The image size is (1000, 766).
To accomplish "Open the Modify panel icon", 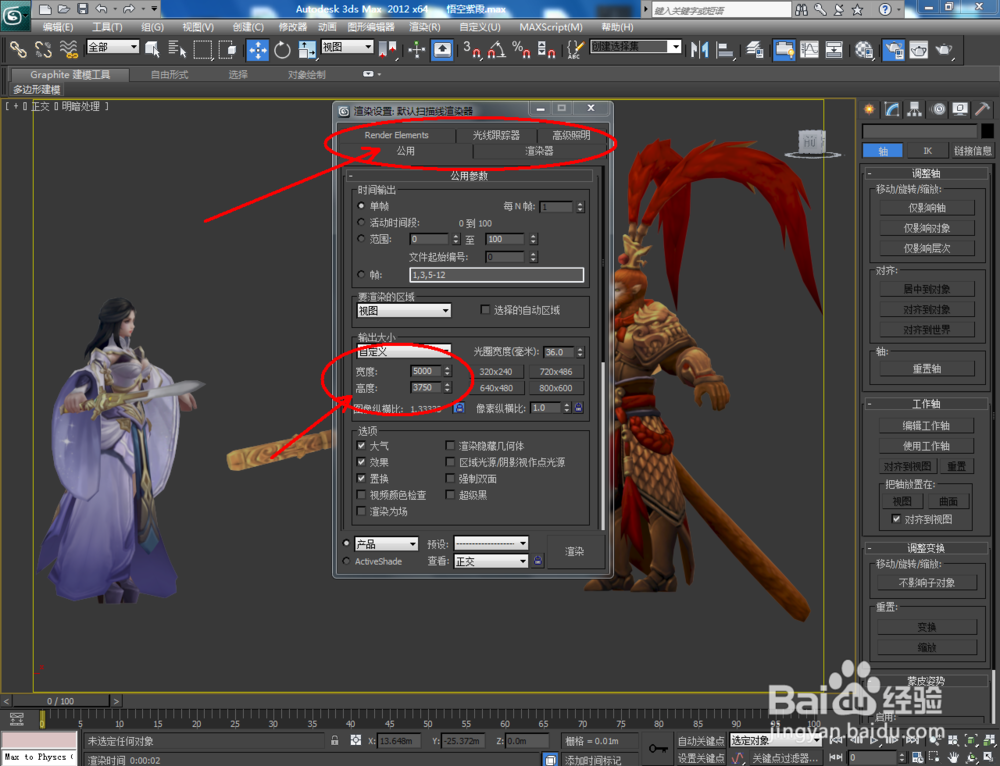I will [x=892, y=109].
